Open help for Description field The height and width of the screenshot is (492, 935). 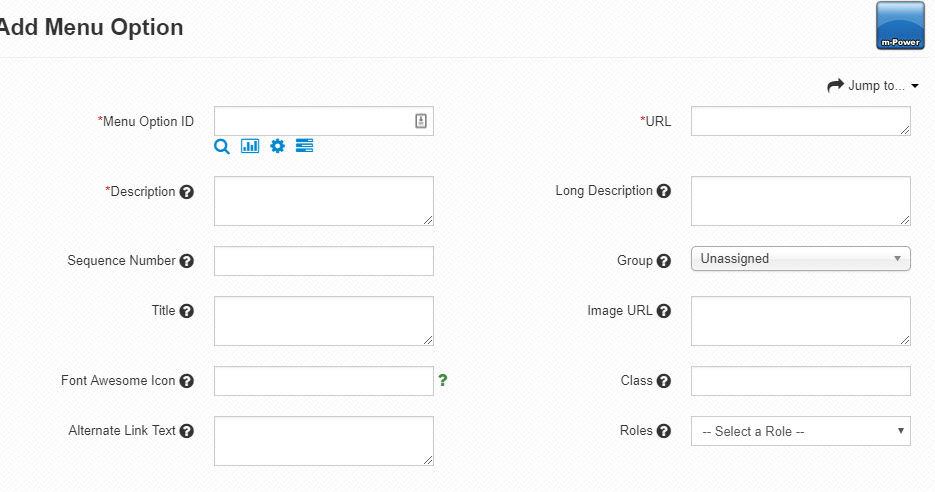point(187,192)
